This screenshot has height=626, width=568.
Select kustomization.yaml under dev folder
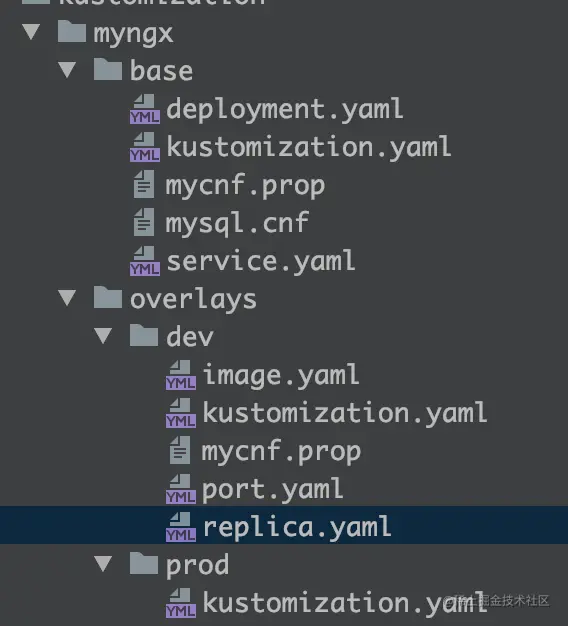(345, 413)
